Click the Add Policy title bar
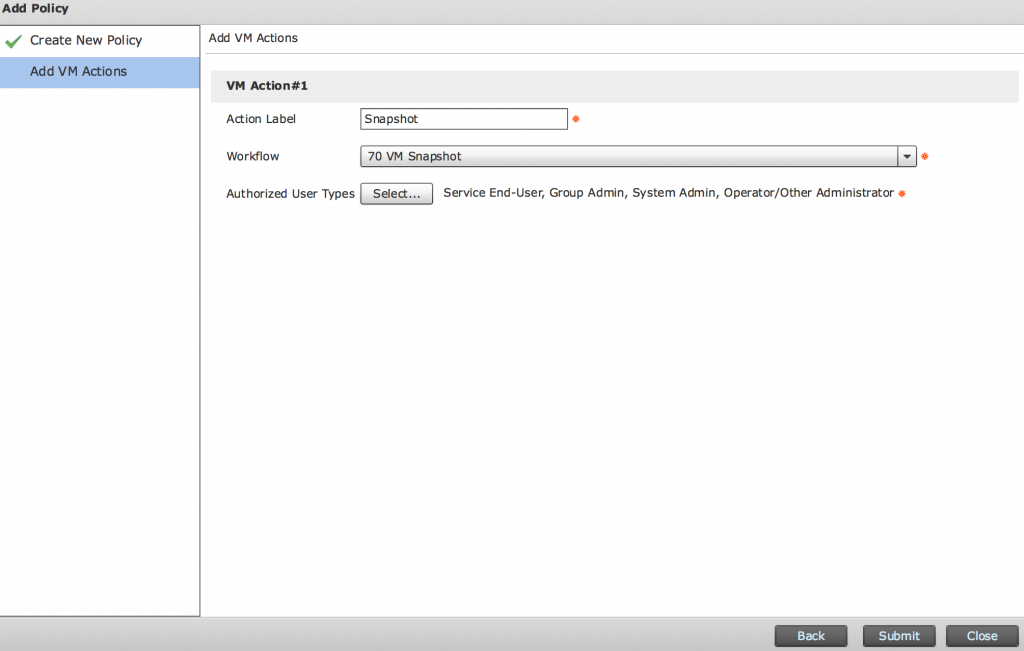1024x651 pixels. pyautogui.click(x=37, y=8)
